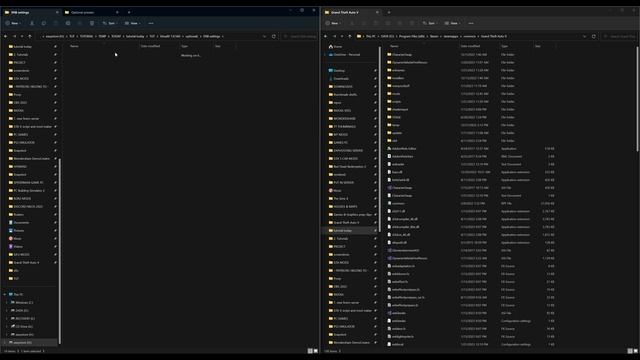
Task: Select the x64 folder in the Grand Theft Auto V list
Action: 392,141
